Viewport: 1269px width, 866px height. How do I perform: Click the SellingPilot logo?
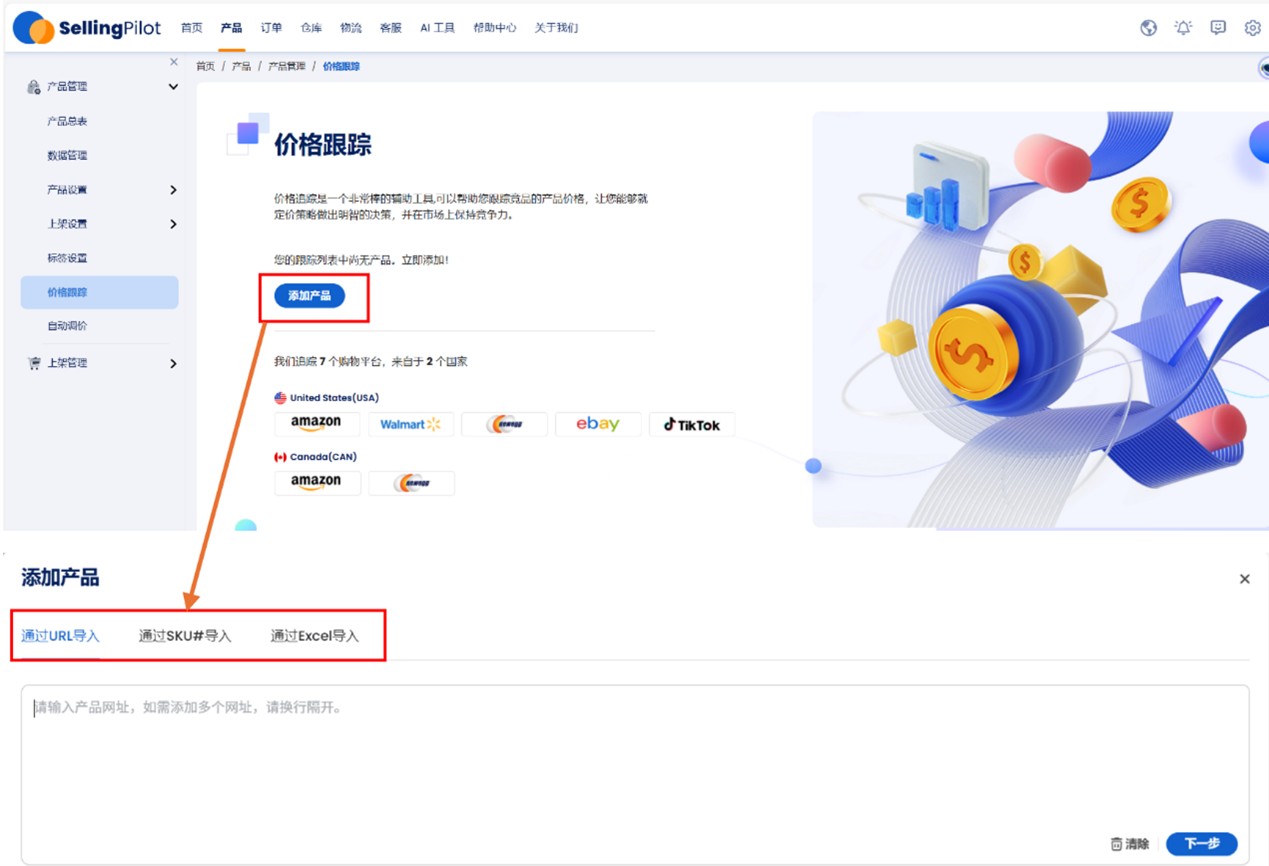87,28
